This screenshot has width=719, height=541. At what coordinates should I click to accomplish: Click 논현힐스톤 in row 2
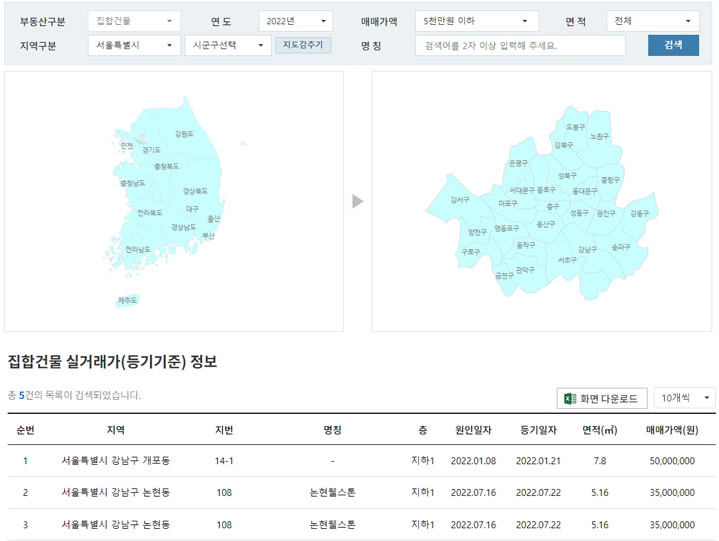point(332,492)
